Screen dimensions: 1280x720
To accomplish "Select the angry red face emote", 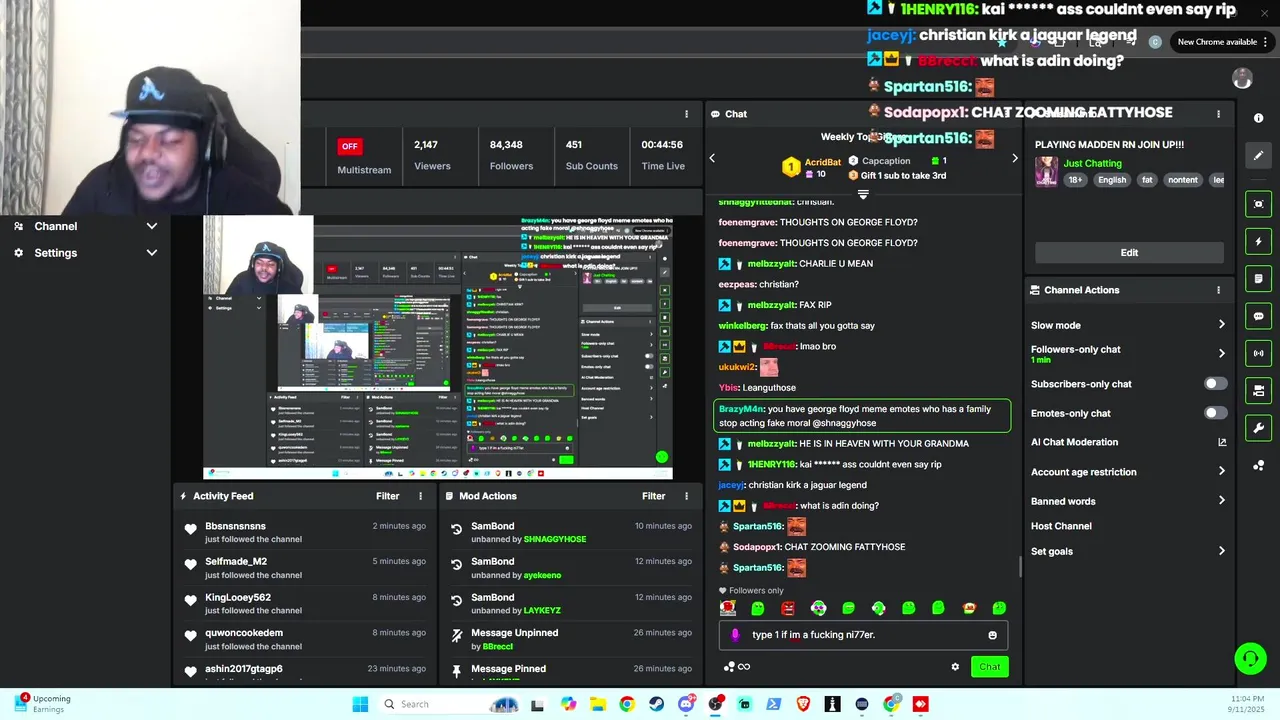I will pyautogui.click(x=788, y=608).
